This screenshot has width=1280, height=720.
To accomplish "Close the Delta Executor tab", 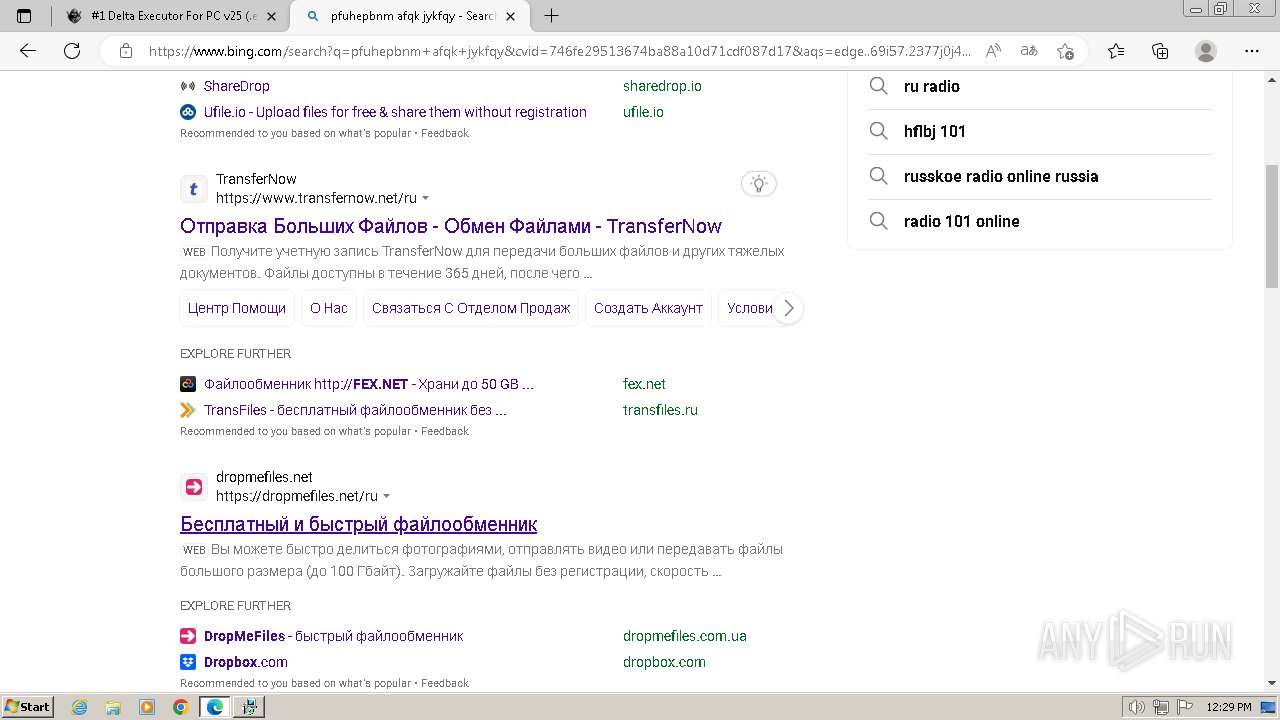I will tap(271, 16).
